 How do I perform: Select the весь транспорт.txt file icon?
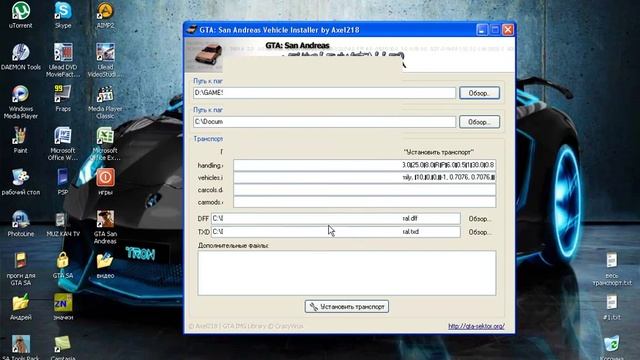pyautogui.click(x=611, y=269)
